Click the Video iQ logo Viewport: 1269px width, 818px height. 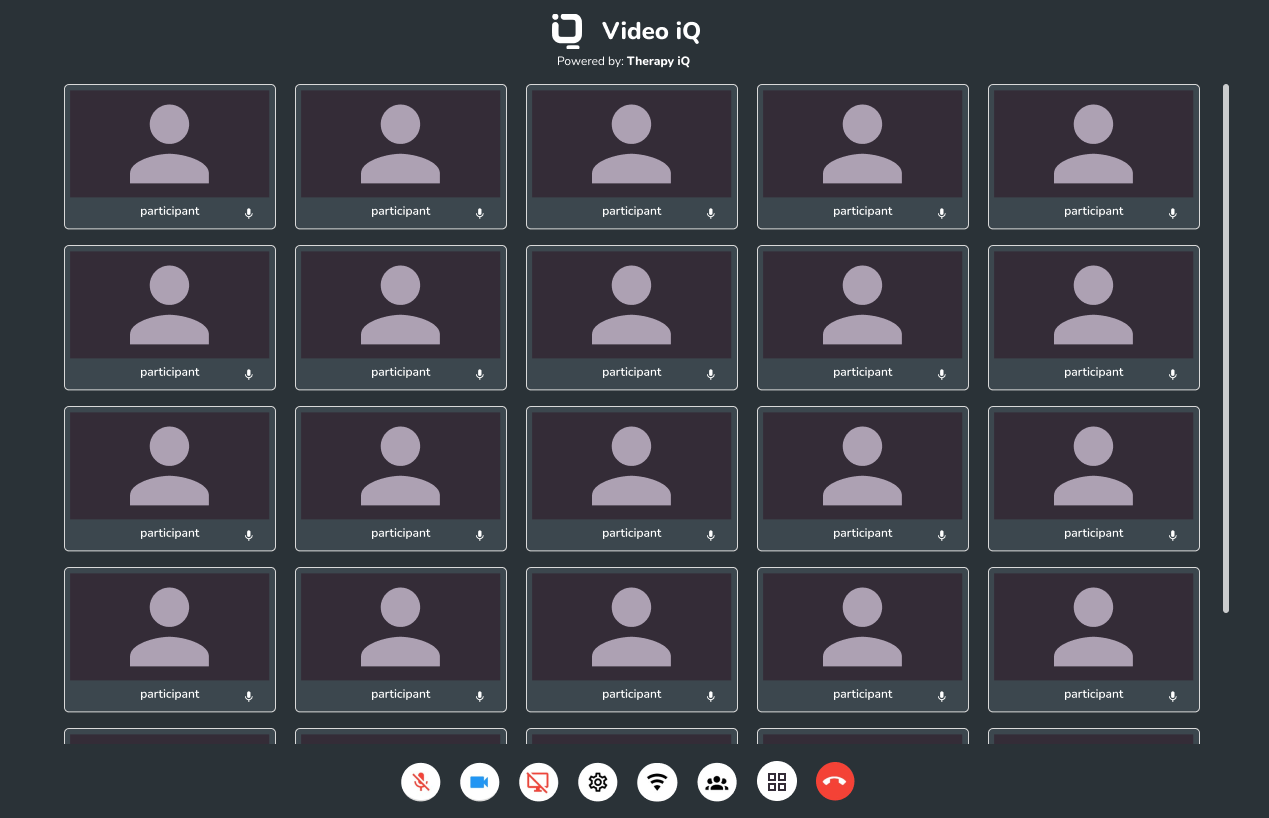tap(566, 30)
